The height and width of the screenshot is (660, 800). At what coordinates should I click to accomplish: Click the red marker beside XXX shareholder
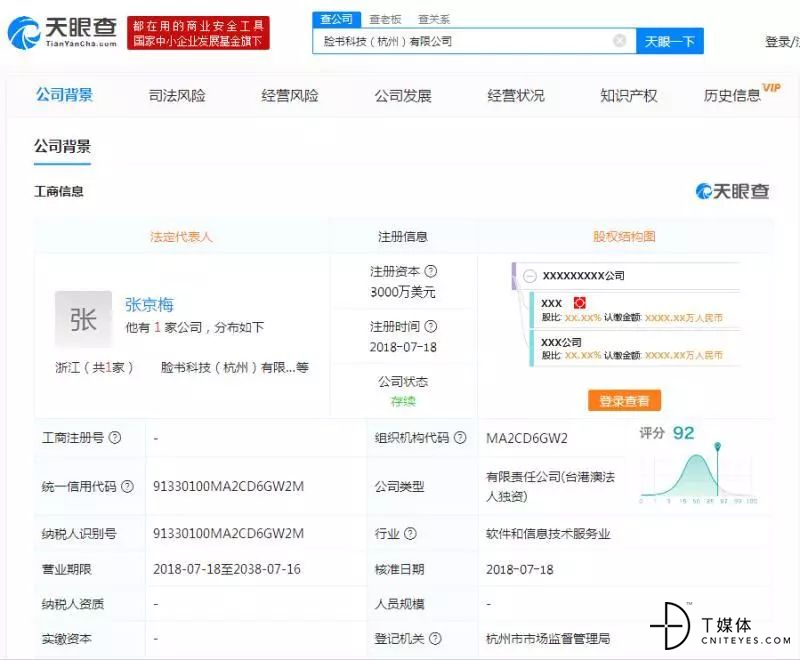click(580, 303)
